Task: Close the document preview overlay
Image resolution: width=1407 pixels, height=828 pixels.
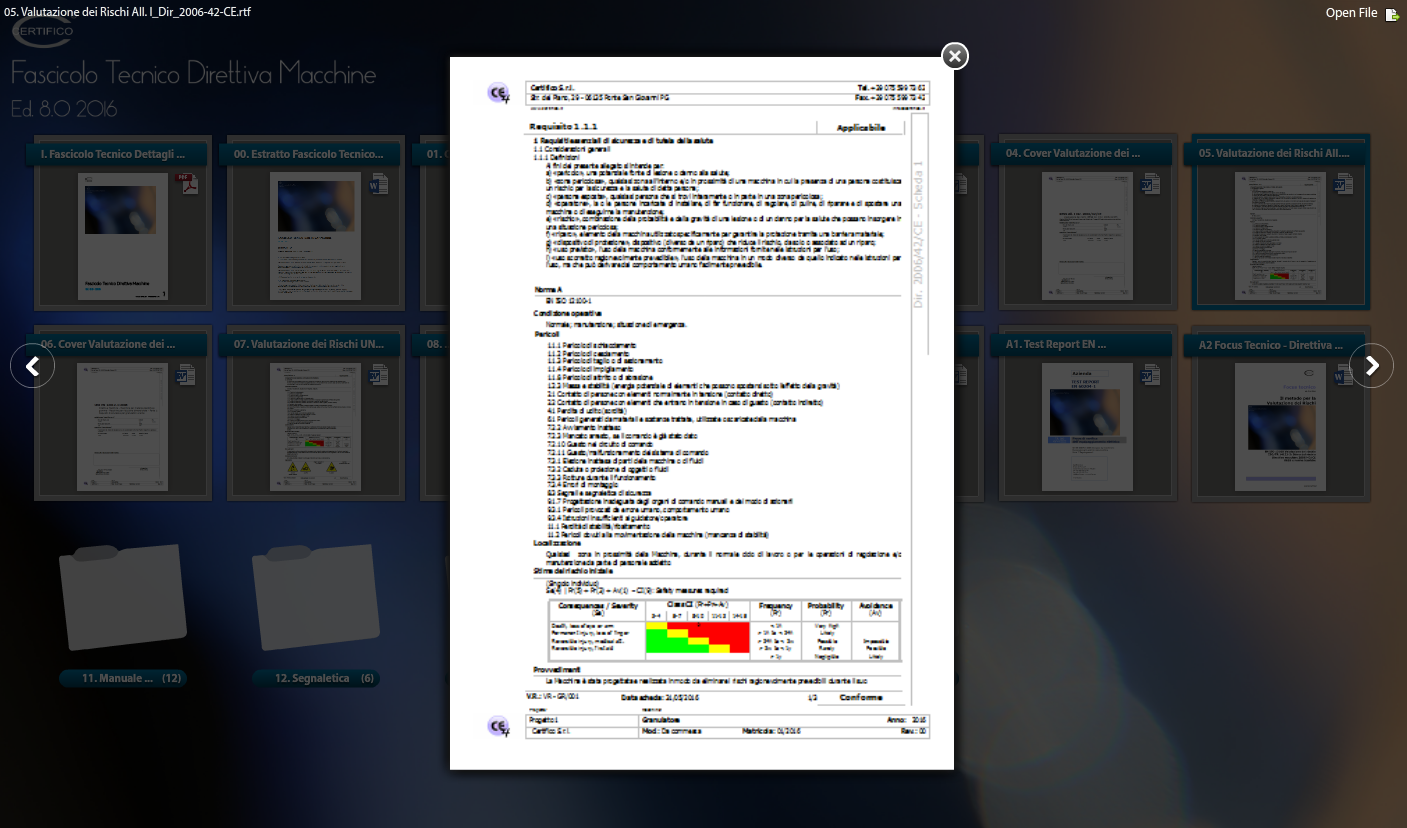Action: [x=955, y=56]
